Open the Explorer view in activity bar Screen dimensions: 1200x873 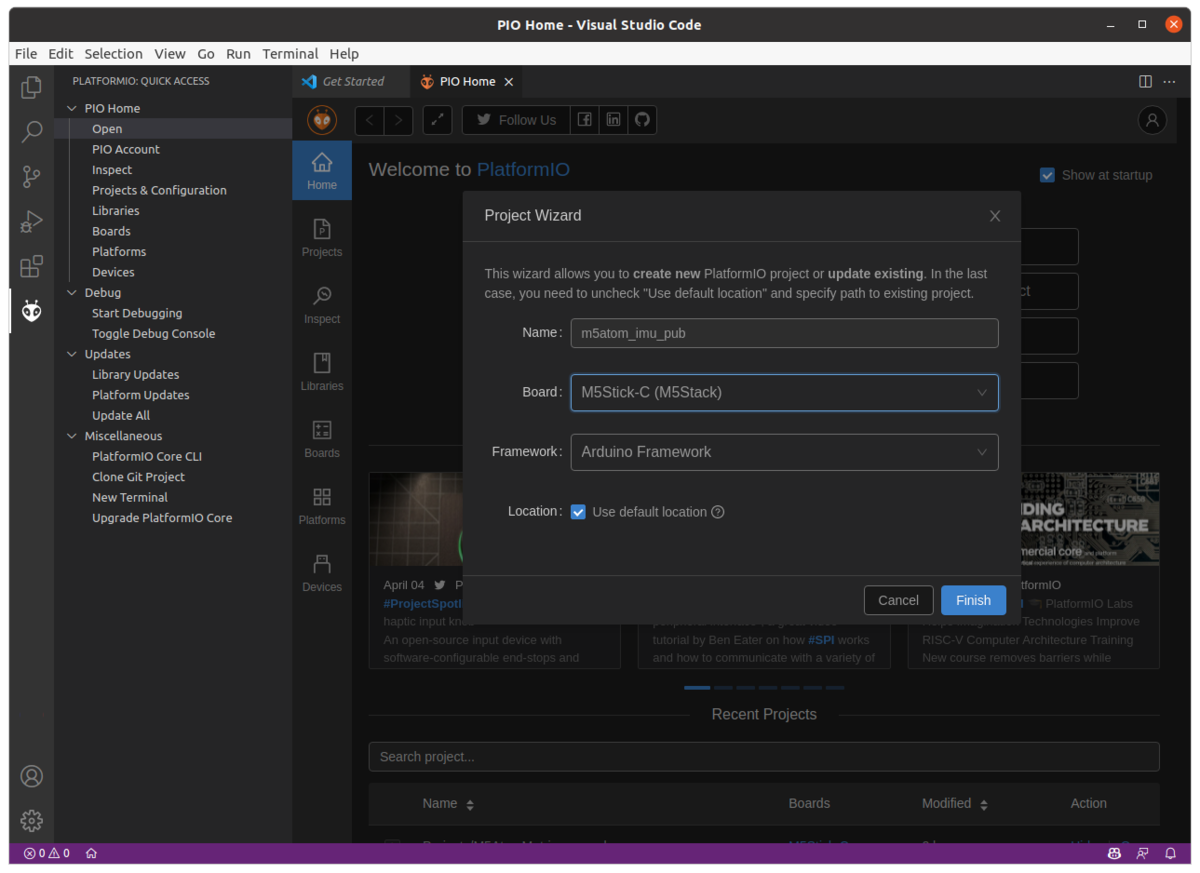32,87
